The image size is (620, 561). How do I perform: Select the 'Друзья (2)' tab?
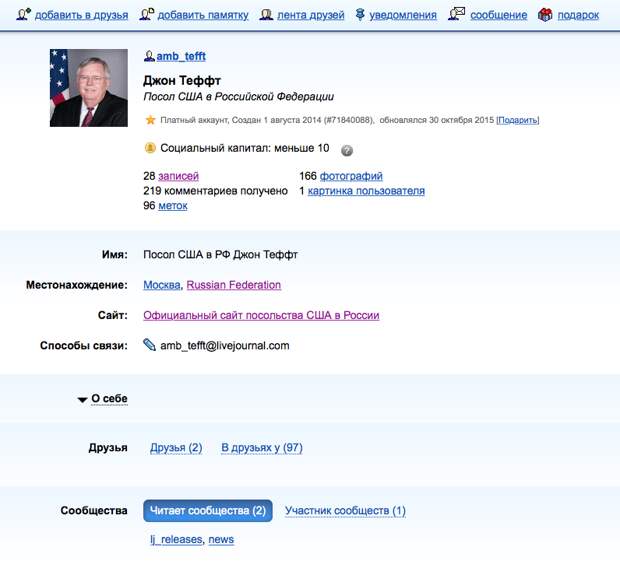point(176,448)
